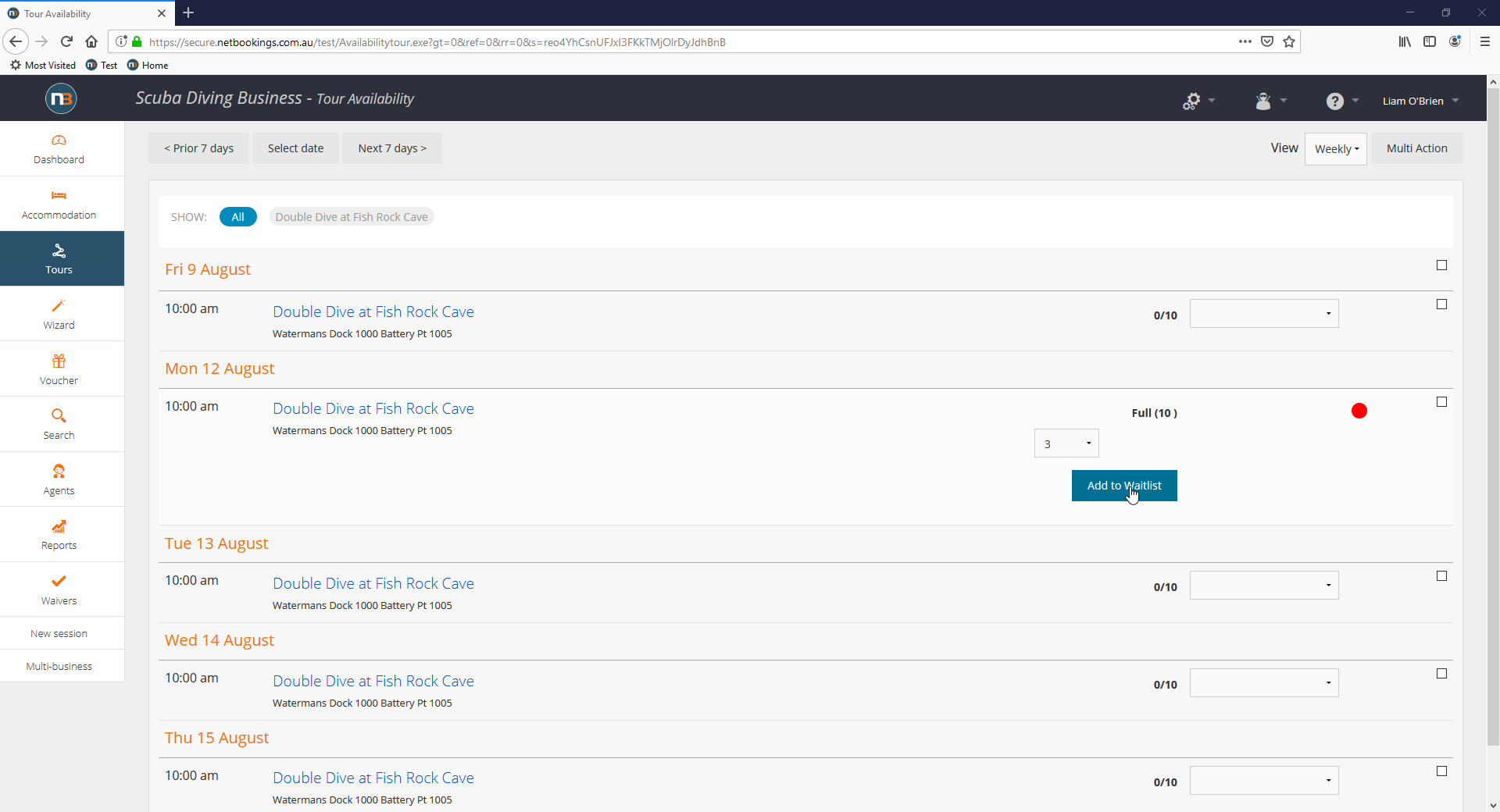Image resolution: width=1500 pixels, height=812 pixels.
Task: Open Multi-business in sidebar
Action: (59, 667)
